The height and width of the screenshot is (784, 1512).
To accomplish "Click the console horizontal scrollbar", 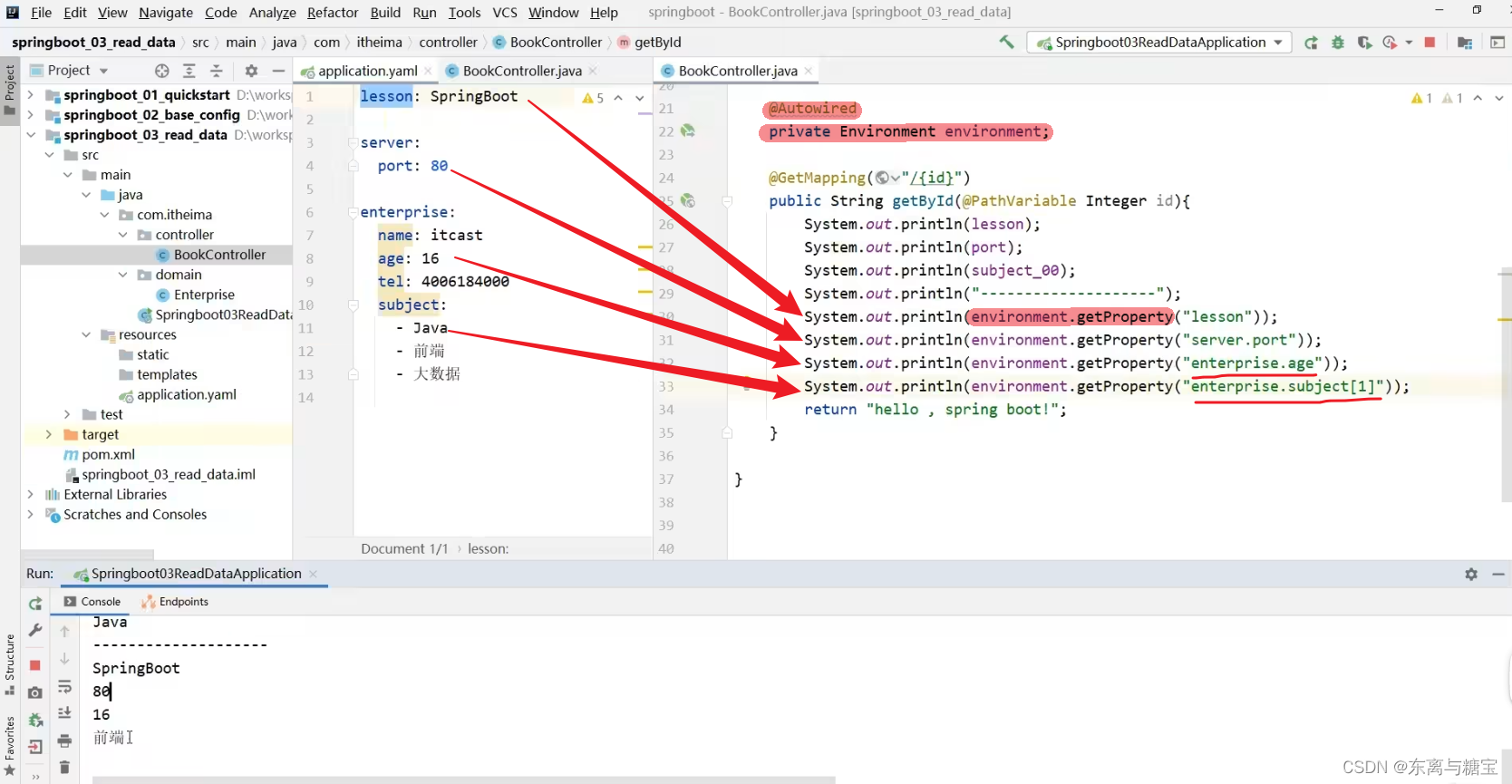I will (x=463, y=779).
